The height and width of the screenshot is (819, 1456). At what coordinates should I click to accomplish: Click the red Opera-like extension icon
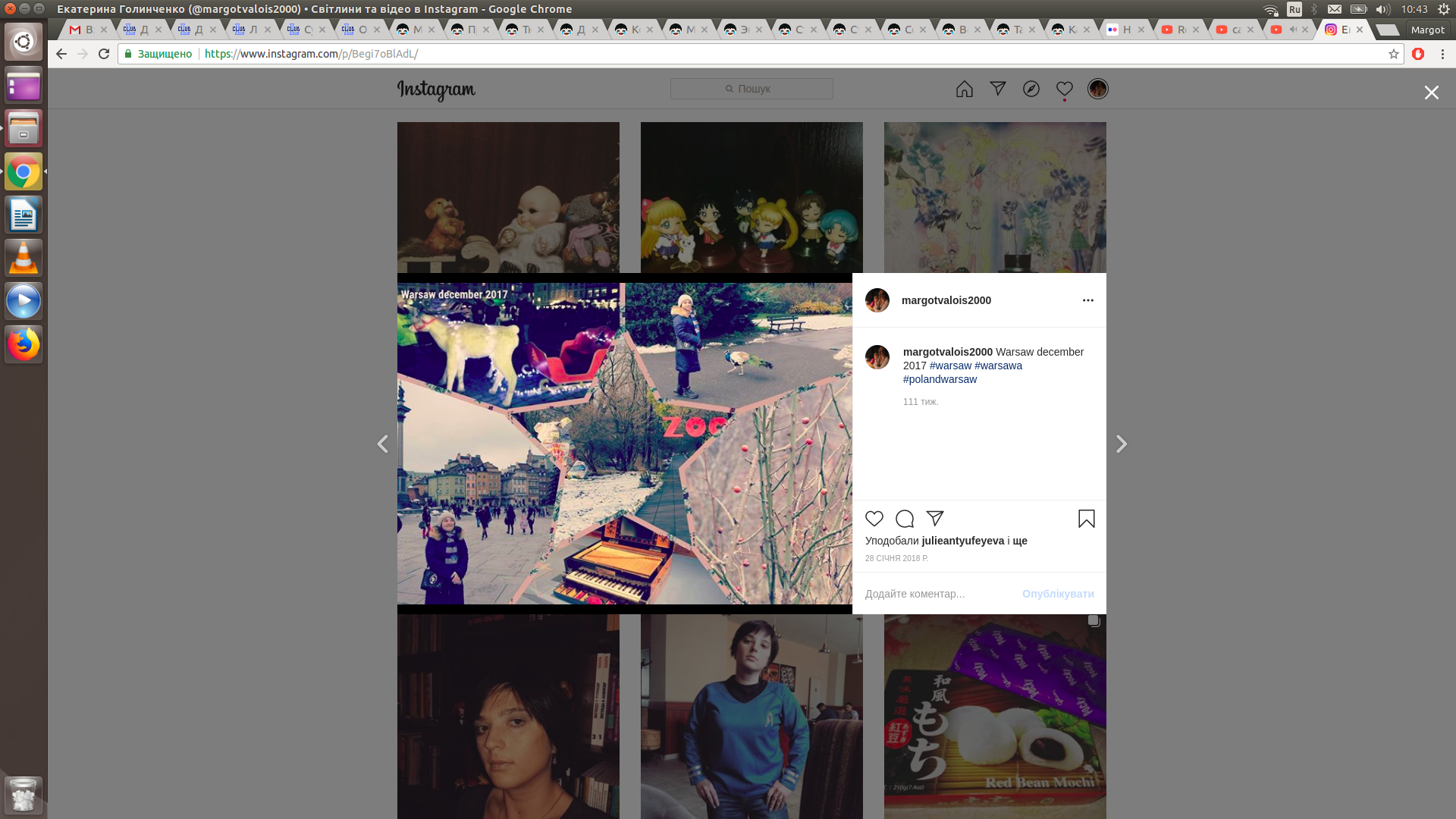(1418, 54)
